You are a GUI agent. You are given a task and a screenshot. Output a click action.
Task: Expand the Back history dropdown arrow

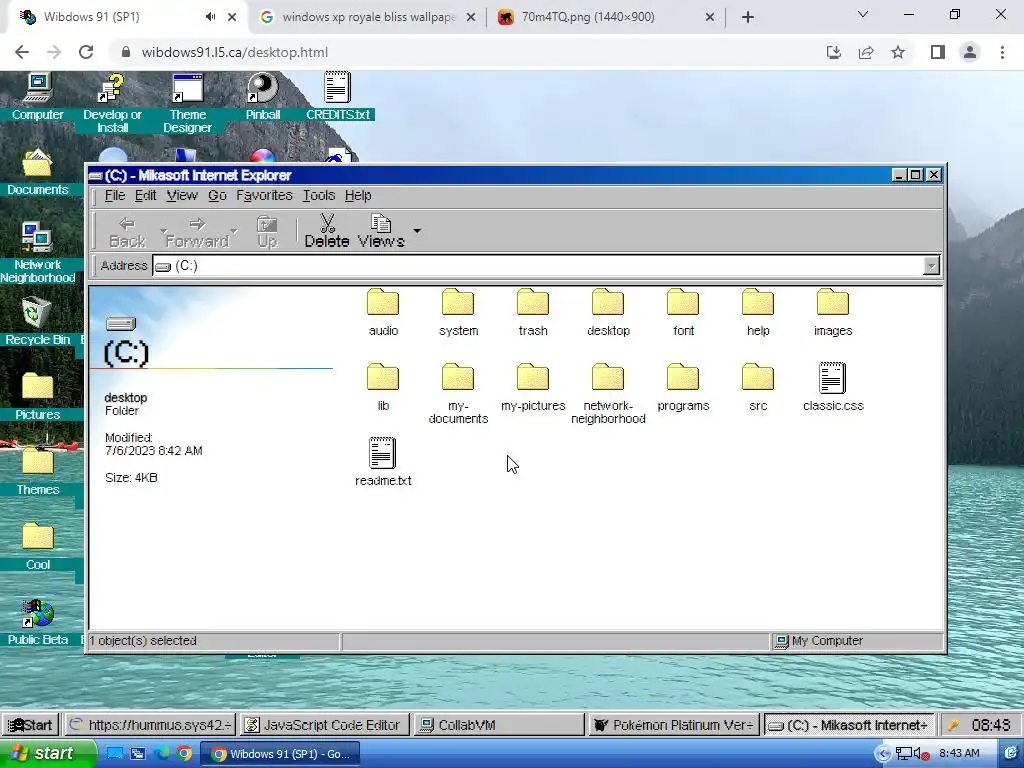coord(163,231)
